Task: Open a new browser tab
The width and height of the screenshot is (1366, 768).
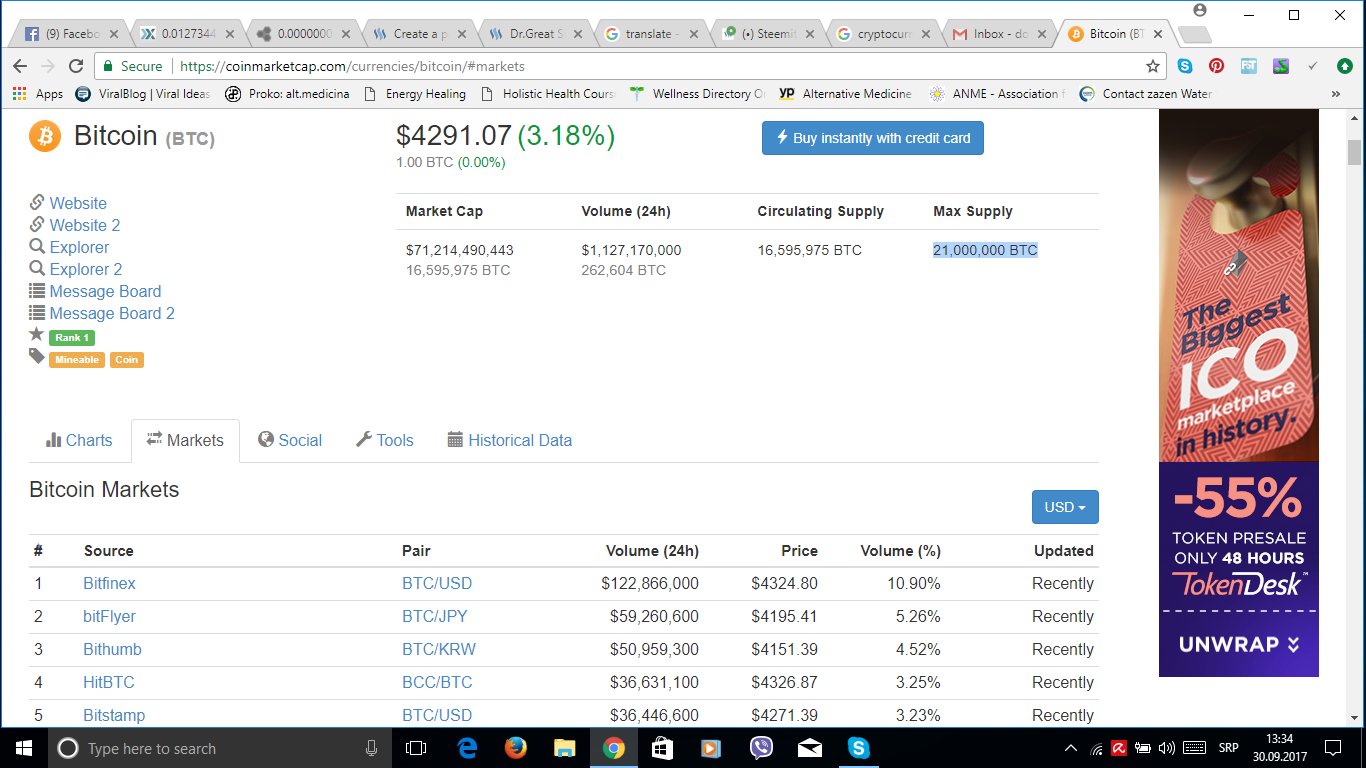Action: point(1194,34)
